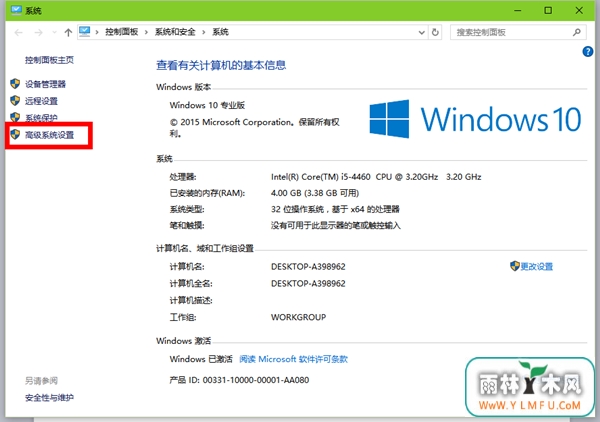Click the computer icon in address bar
The height and width of the screenshot is (422, 600).
click(x=85, y=32)
